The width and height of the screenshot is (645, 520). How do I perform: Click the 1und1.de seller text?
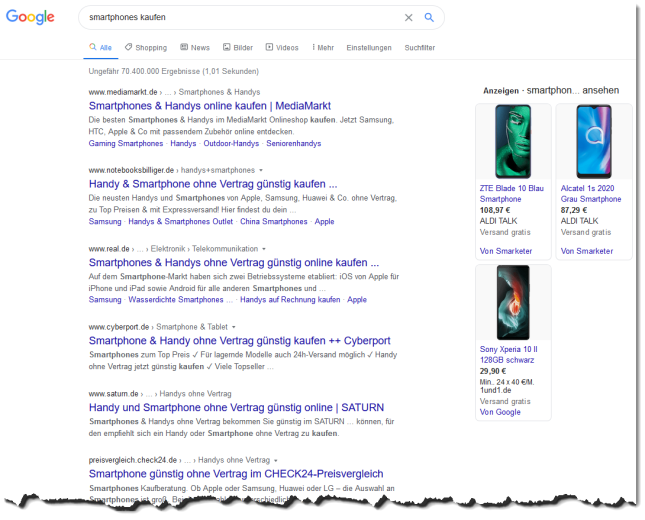tap(495, 390)
